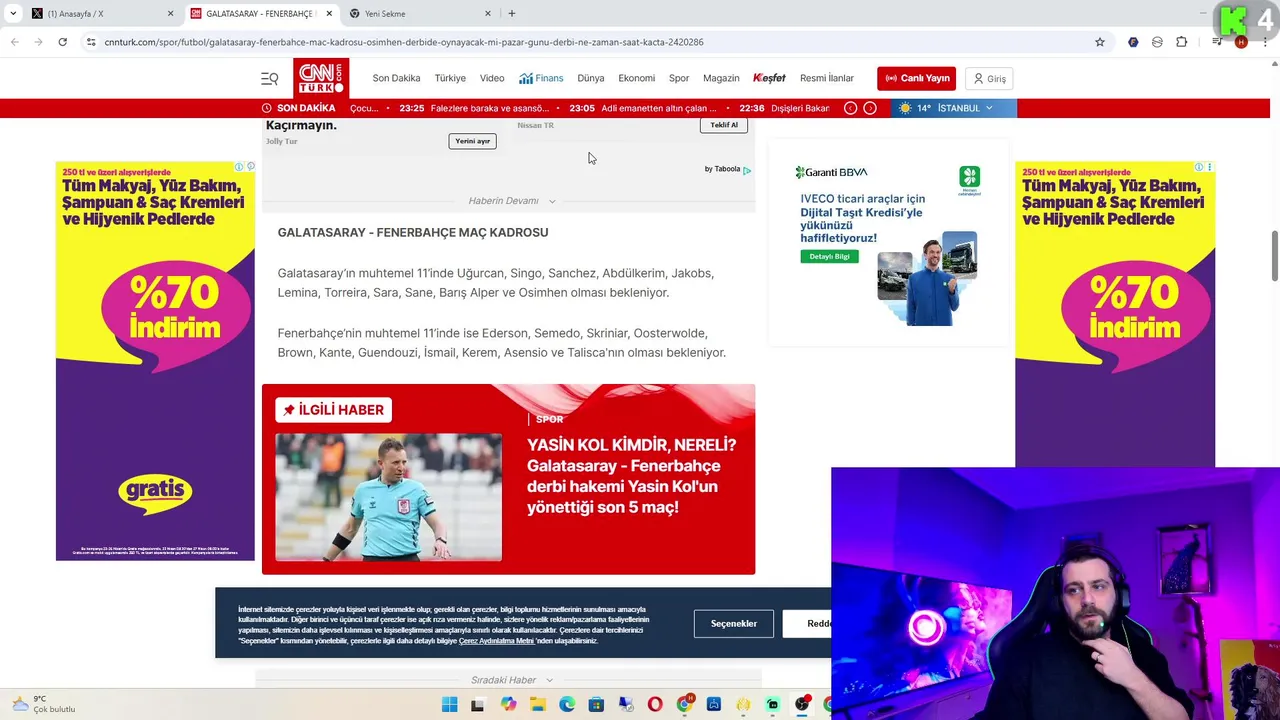Launch Copilot from the taskbar
1280x720 pixels.
[x=509, y=704]
